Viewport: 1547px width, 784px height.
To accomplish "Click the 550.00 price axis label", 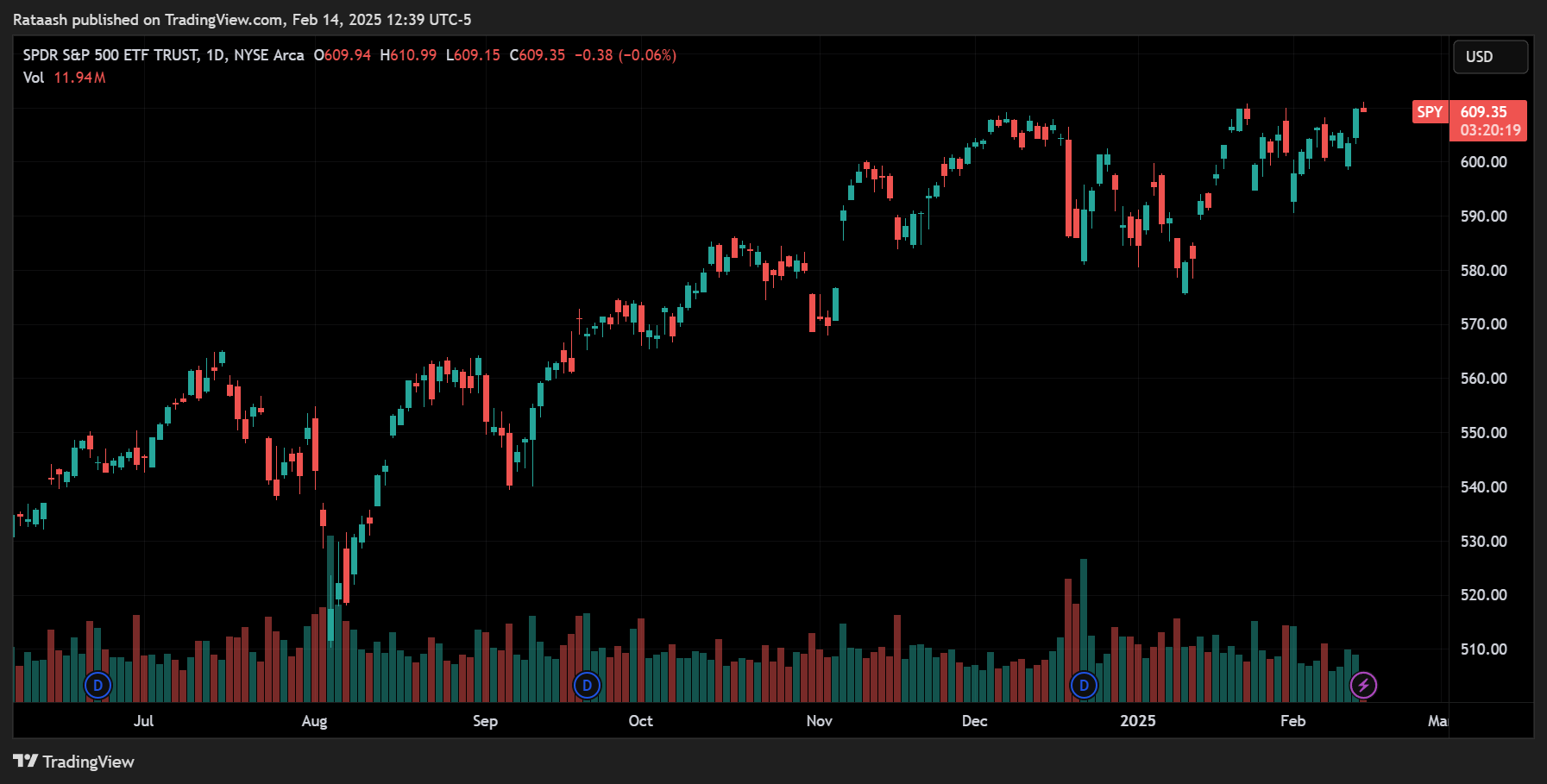I will [x=1483, y=433].
